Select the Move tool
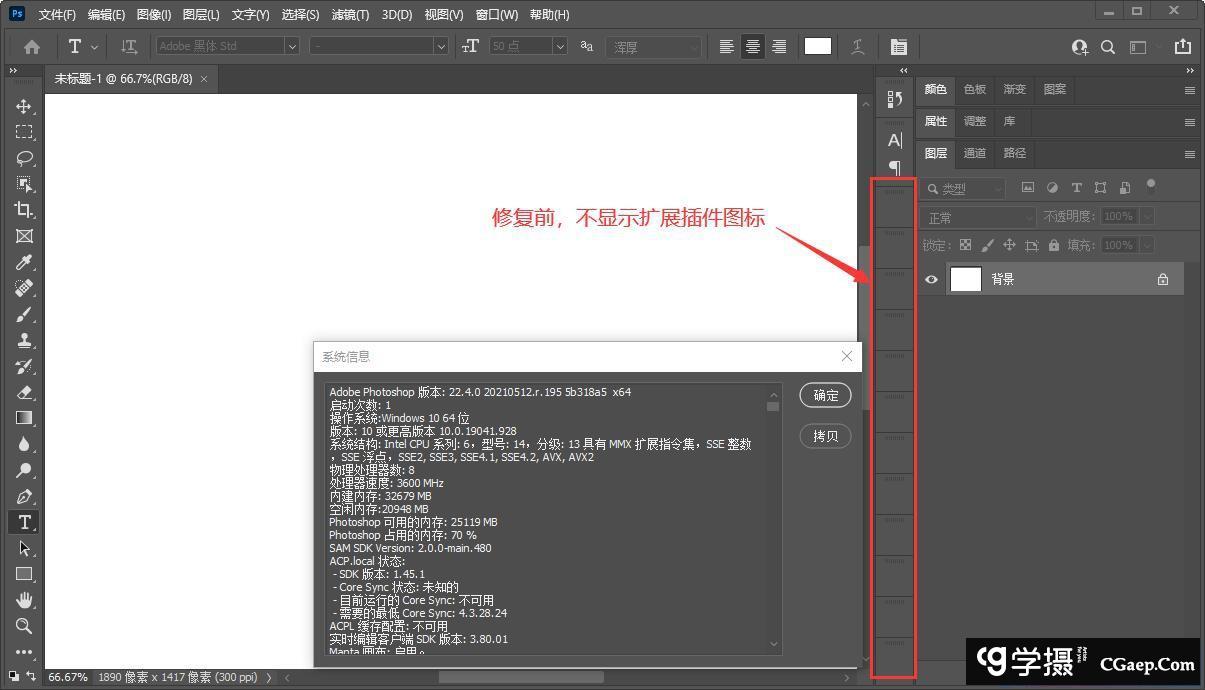The height and width of the screenshot is (690, 1205). tap(24, 106)
